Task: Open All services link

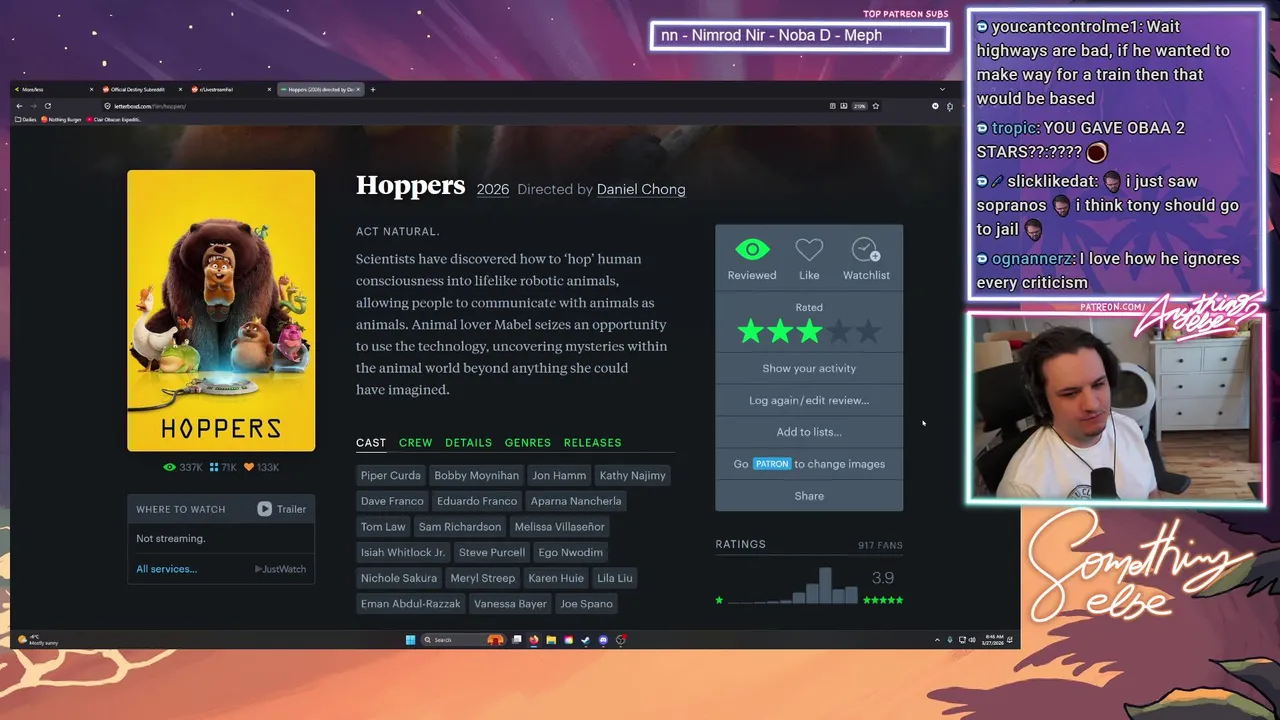Action: [x=167, y=569]
